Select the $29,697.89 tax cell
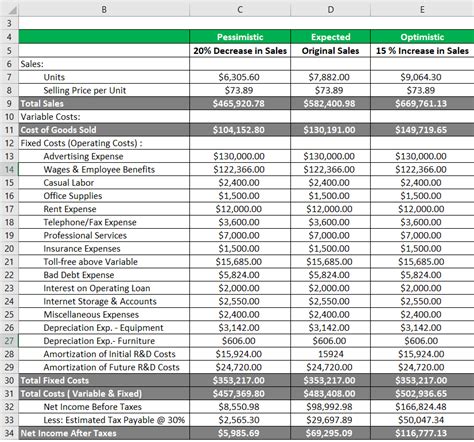Viewport: 474px width, 442px height. pos(330,420)
